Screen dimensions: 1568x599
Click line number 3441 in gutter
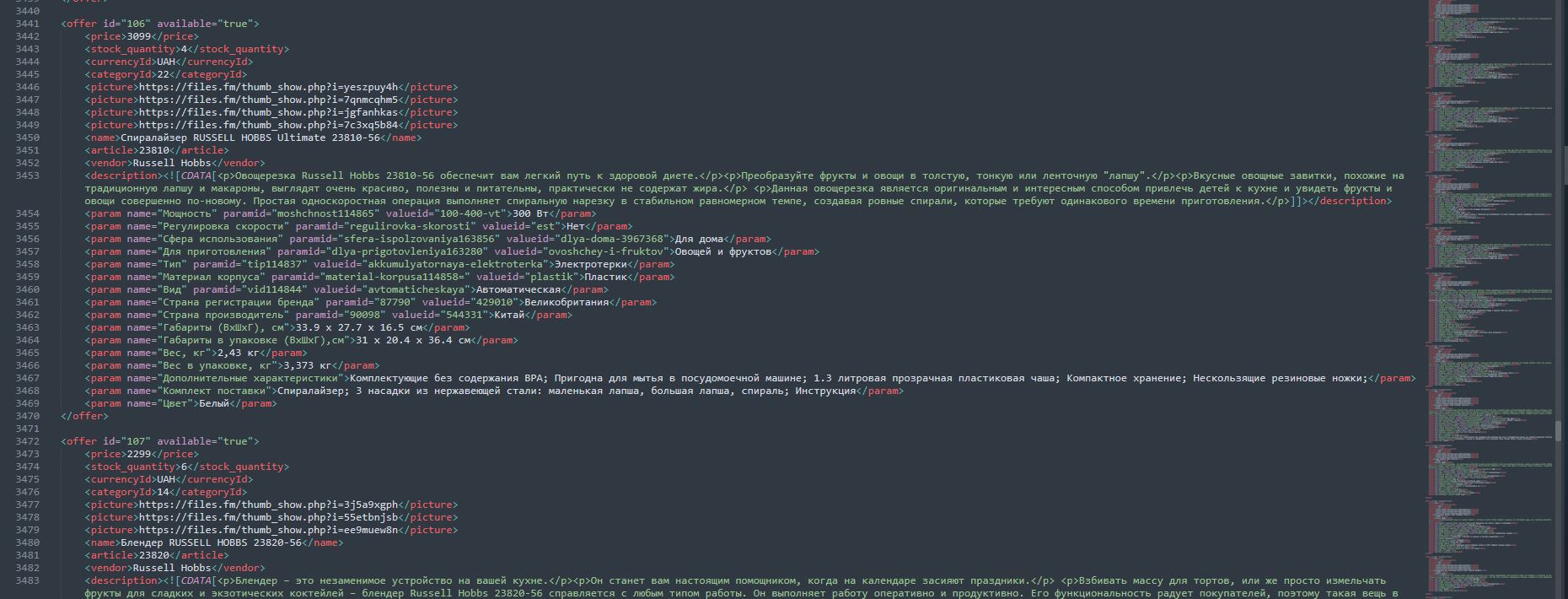(x=27, y=24)
